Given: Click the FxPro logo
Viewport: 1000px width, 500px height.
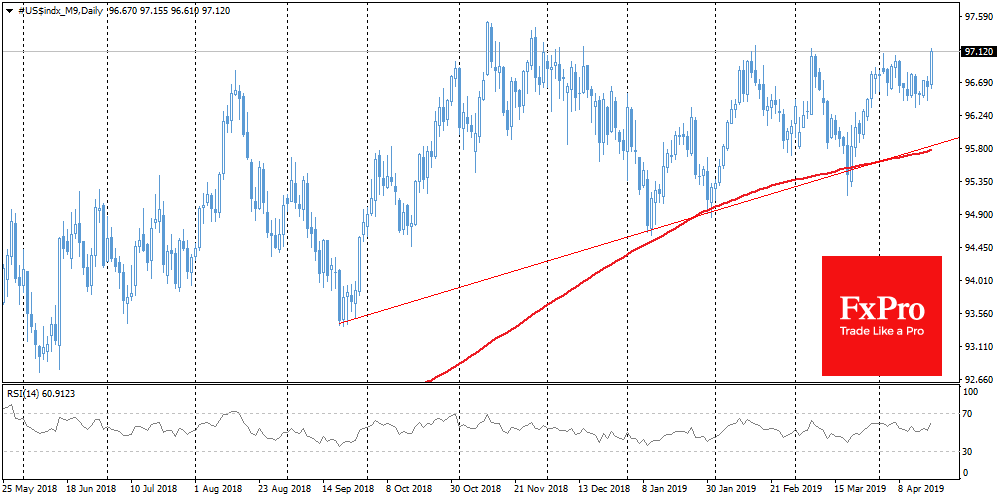Looking at the screenshot, I should (x=881, y=308).
